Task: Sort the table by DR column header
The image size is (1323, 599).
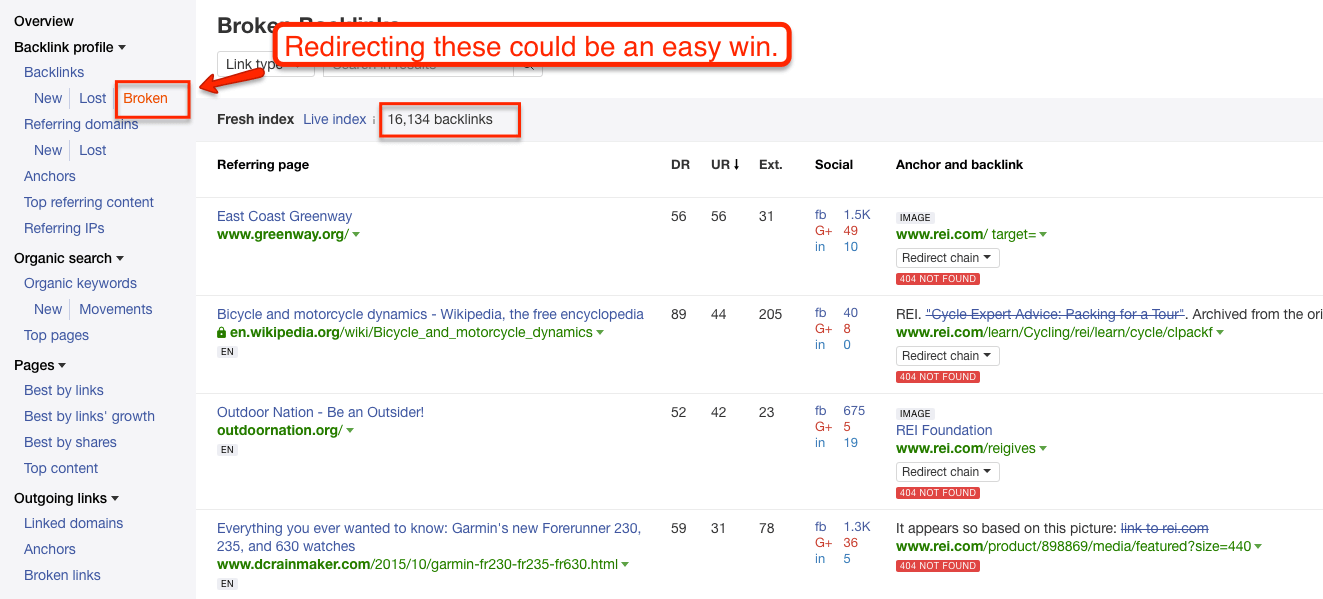Action: point(680,165)
